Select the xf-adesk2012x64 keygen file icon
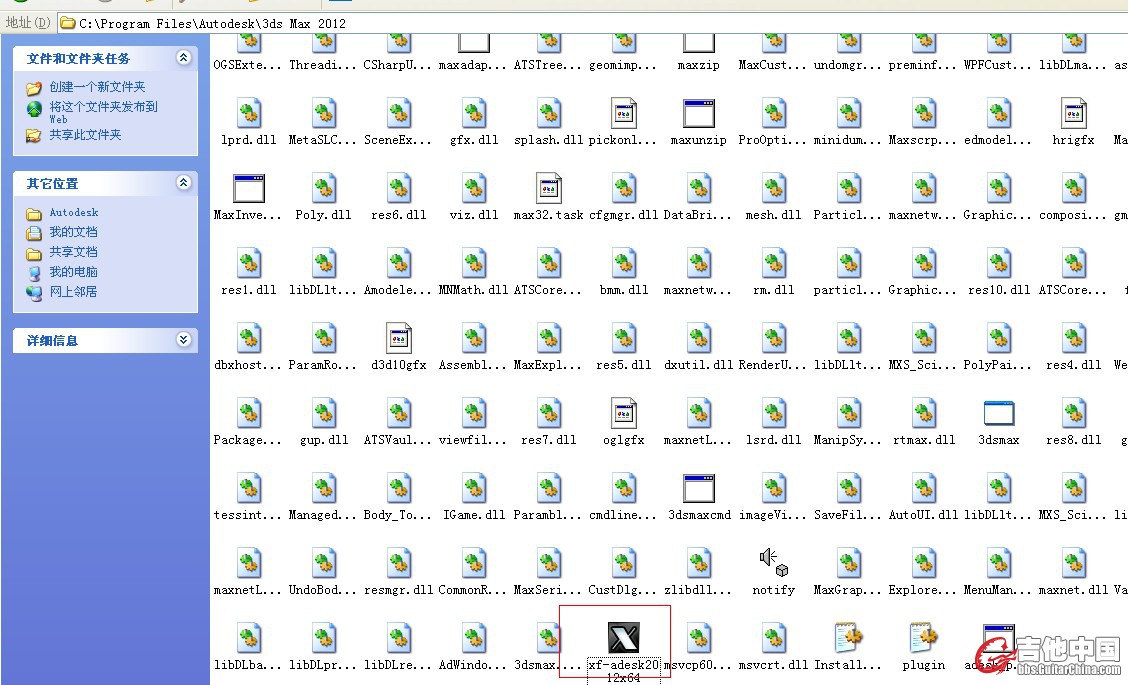This screenshot has height=685, width=1128. (x=623, y=638)
